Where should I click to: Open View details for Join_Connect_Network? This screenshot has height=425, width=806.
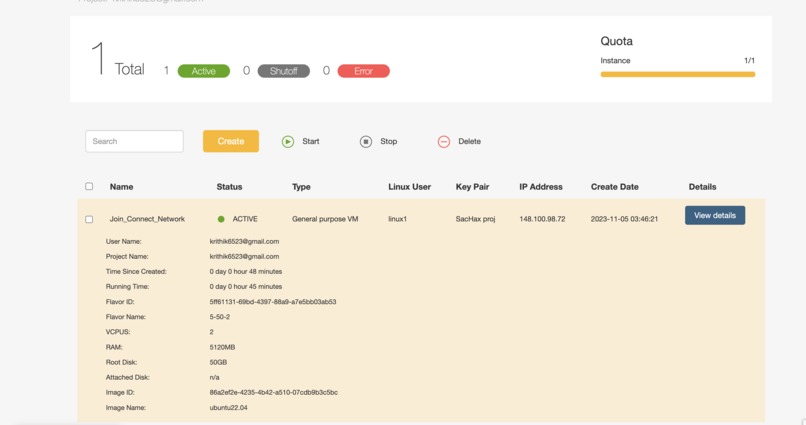point(715,215)
